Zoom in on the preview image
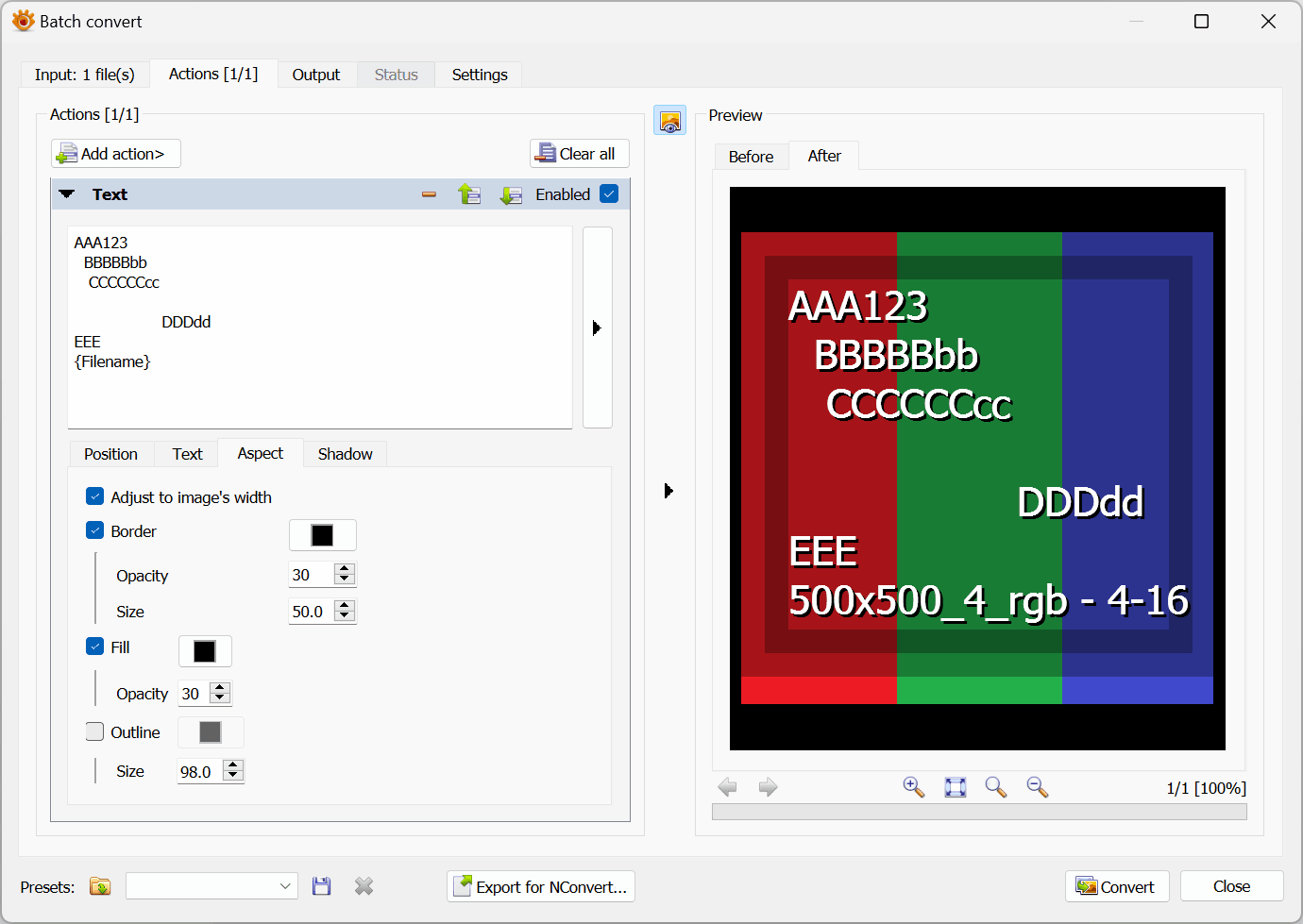1303x924 pixels. (x=913, y=787)
